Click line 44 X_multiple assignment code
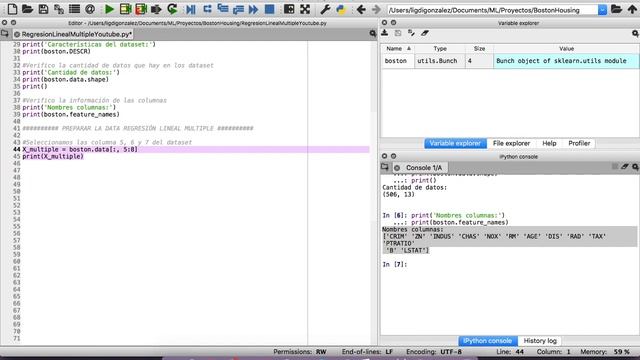Viewport: 640px width, 360px height. [x=80, y=149]
